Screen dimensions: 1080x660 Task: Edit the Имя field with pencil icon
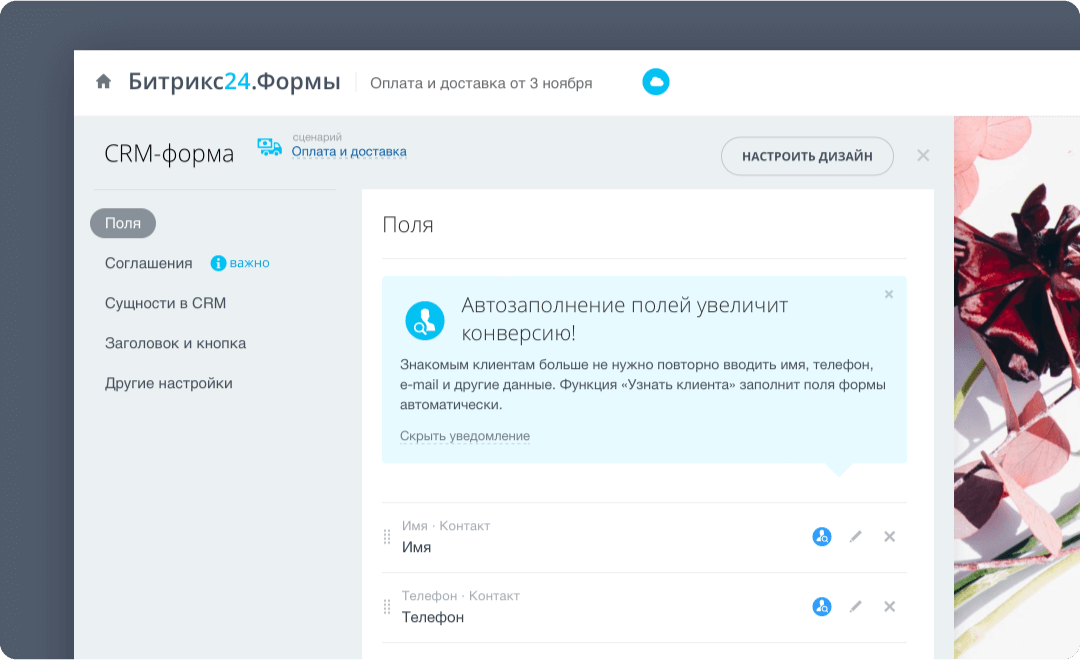855,537
